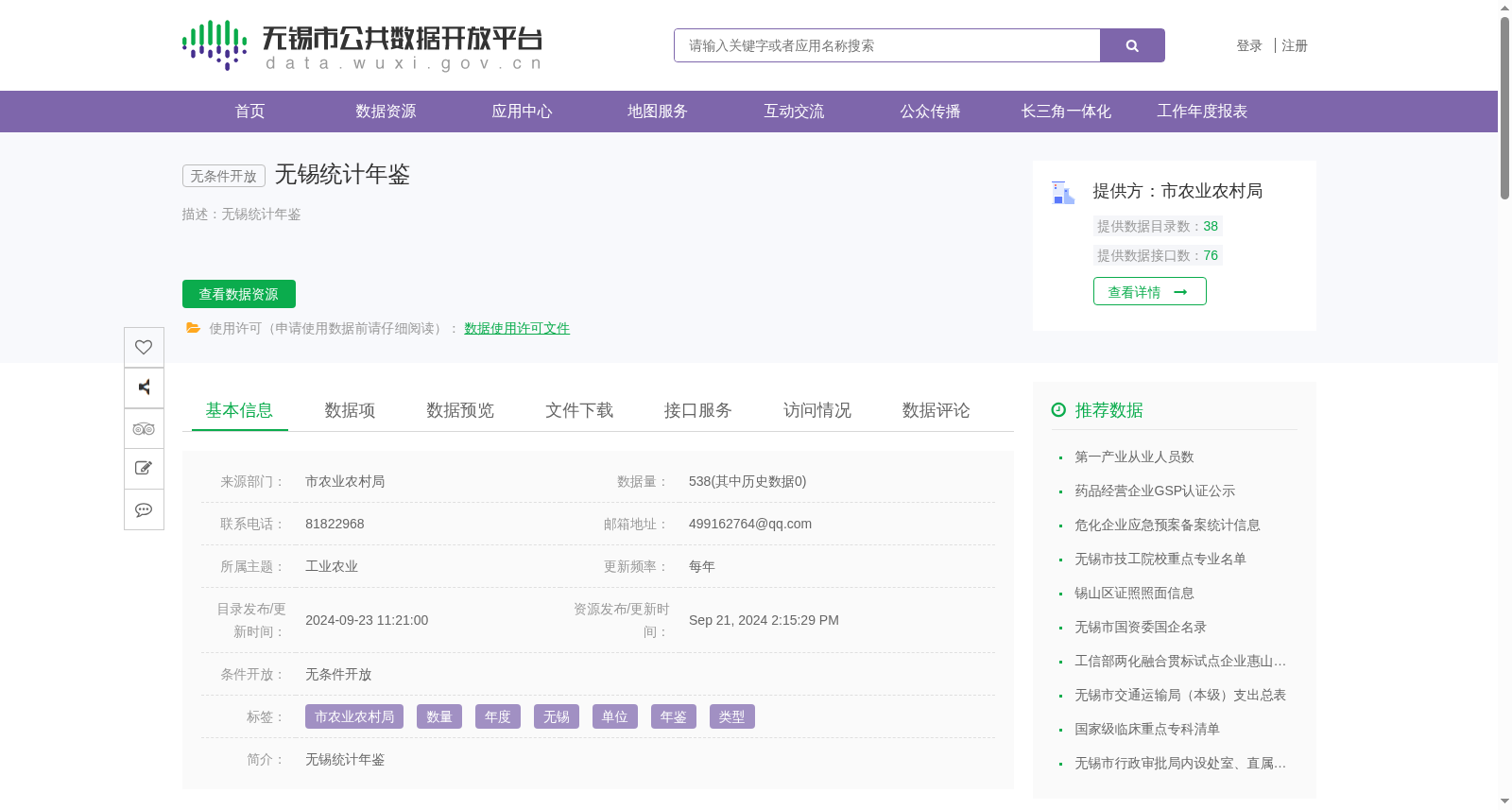Image resolution: width=1512 pixels, height=810 pixels.
Task: Open recommended item 无锡市行政审批局内设处室
Action: (1180, 763)
